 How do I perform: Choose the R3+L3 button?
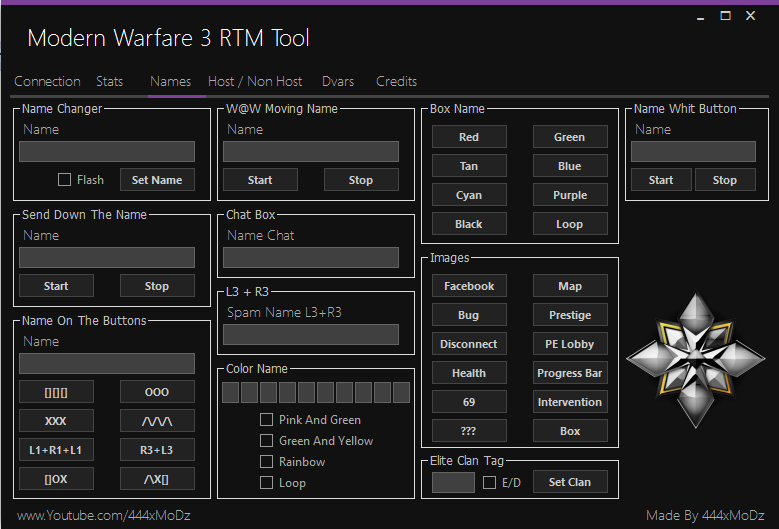pos(157,450)
